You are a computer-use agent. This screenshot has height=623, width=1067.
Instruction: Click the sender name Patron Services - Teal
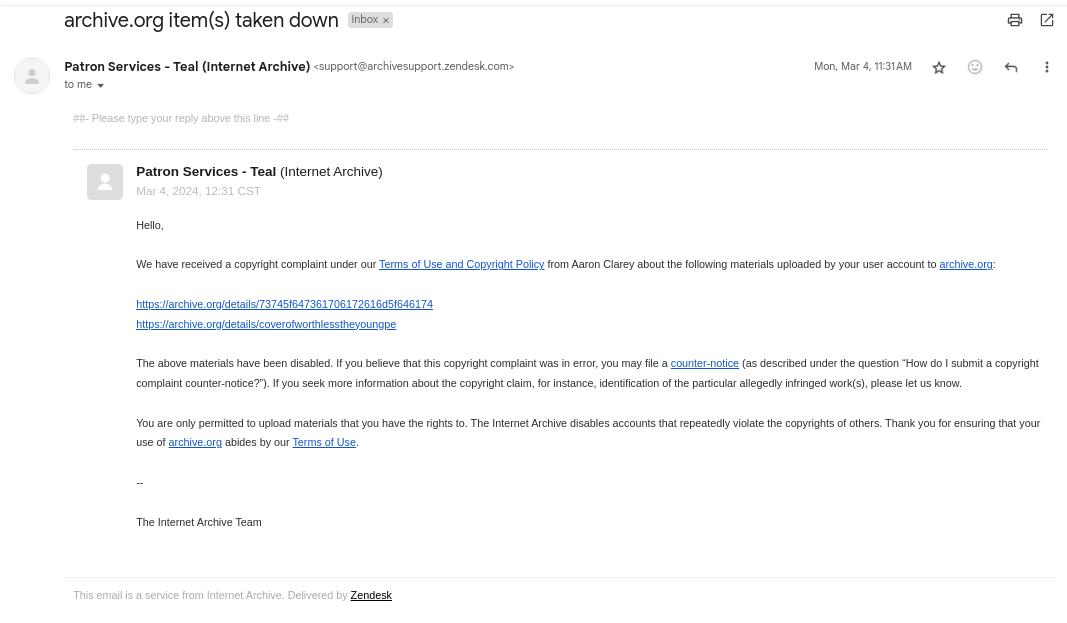[187, 67]
